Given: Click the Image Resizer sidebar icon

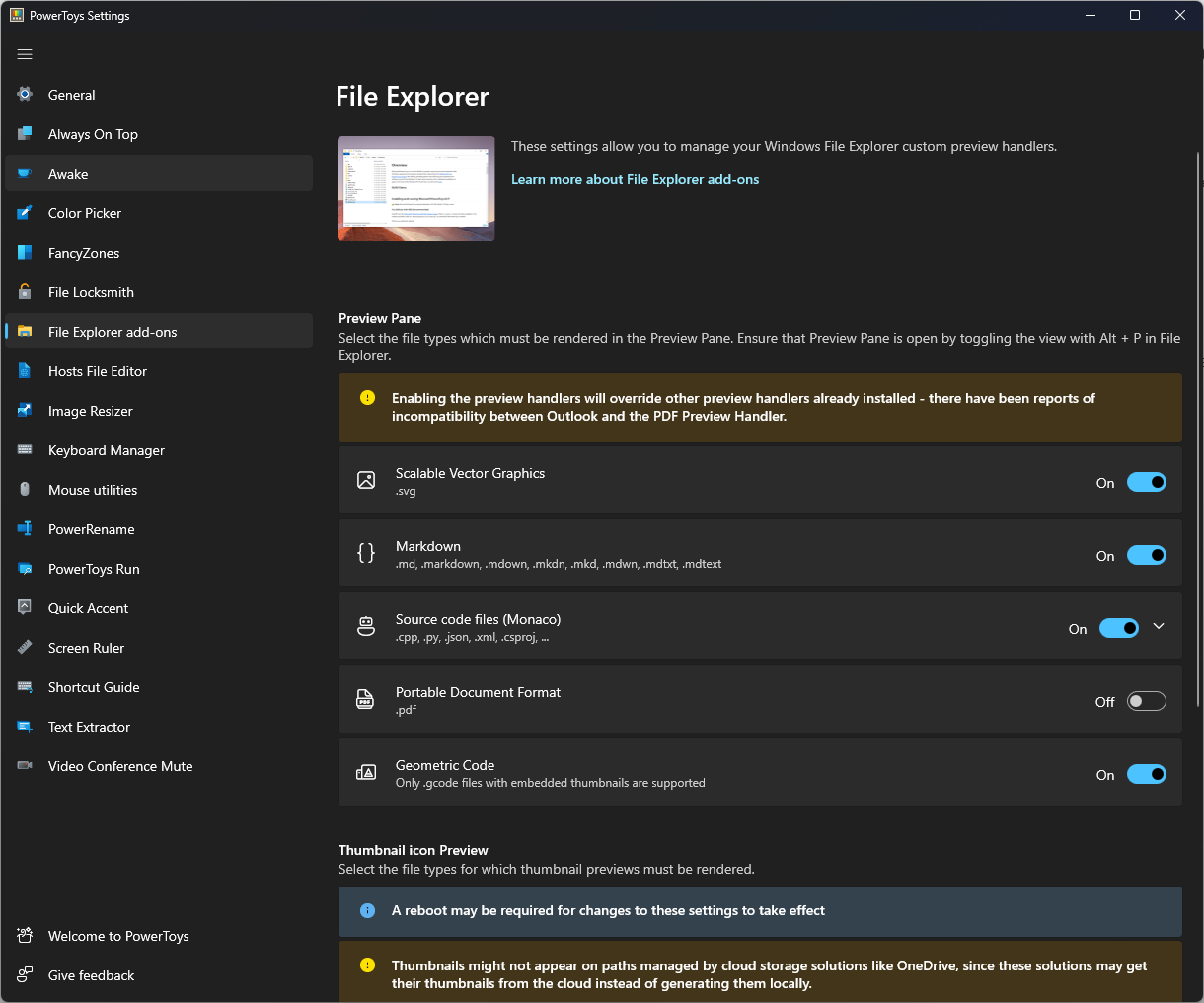Looking at the screenshot, I should 26,411.
